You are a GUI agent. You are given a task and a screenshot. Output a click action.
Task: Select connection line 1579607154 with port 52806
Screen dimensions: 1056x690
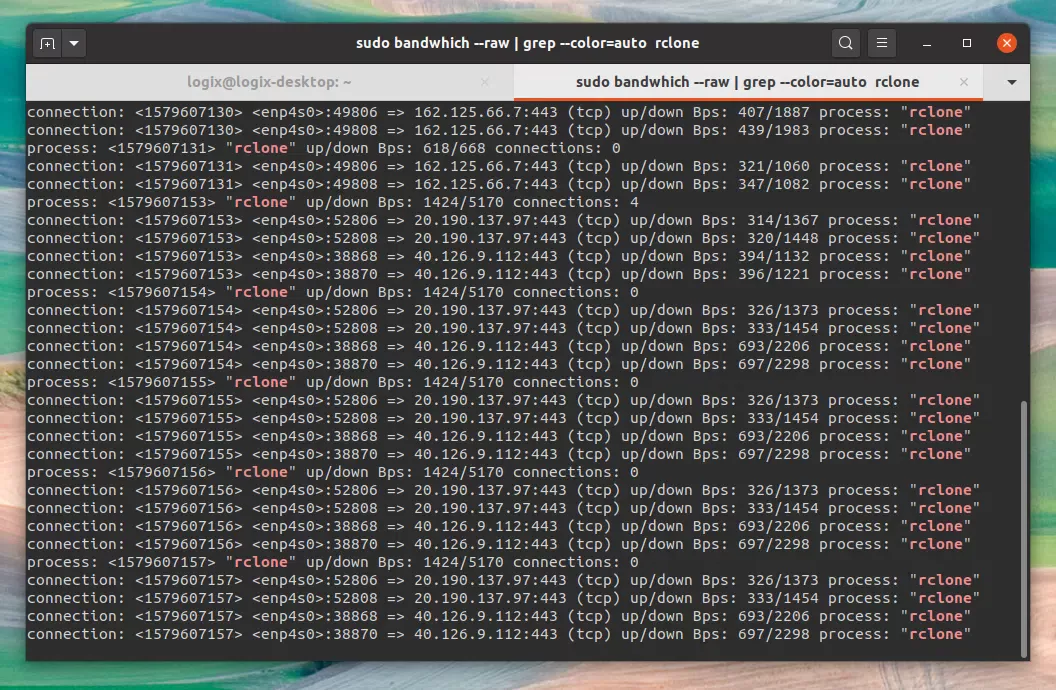(x=503, y=310)
